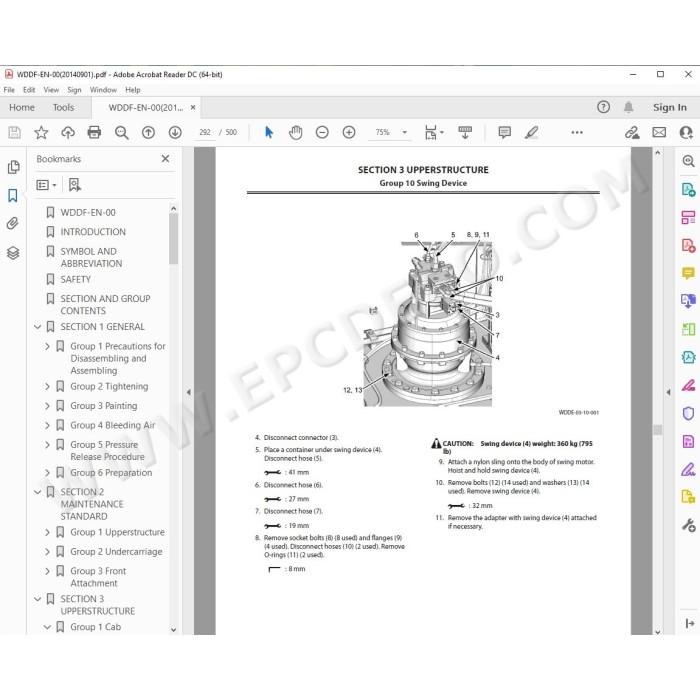Open the View menu

click(51, 90)
